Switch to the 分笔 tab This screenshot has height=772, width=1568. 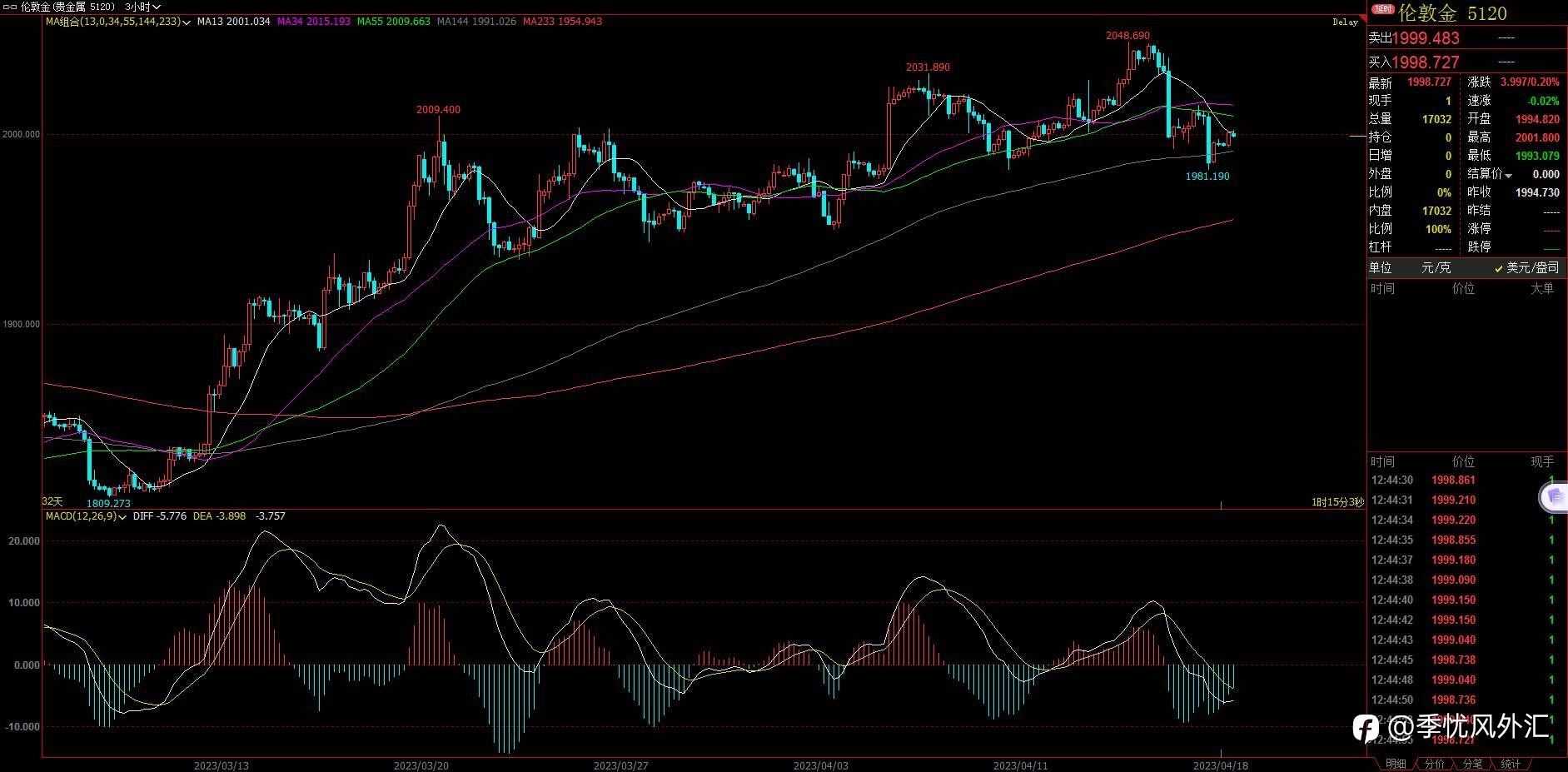click(x=1472, y=764)
